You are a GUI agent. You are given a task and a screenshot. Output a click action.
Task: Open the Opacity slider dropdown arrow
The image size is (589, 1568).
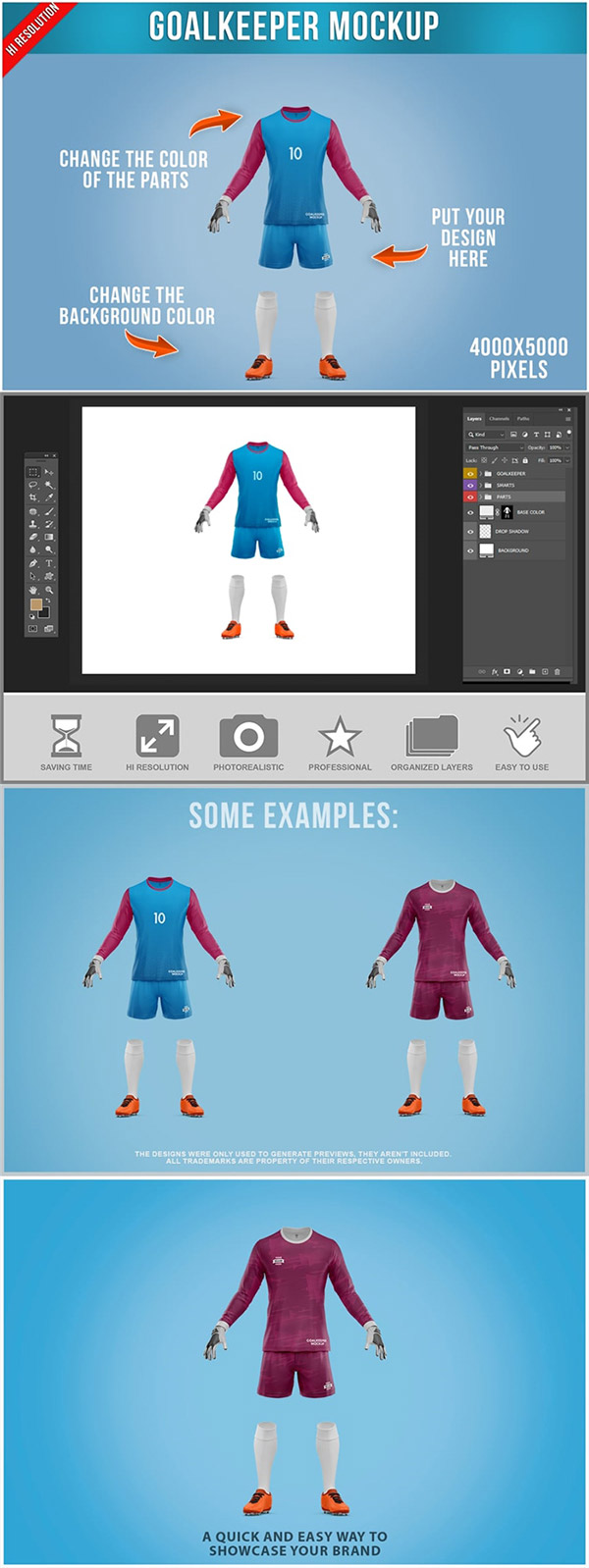pos(567,447)
